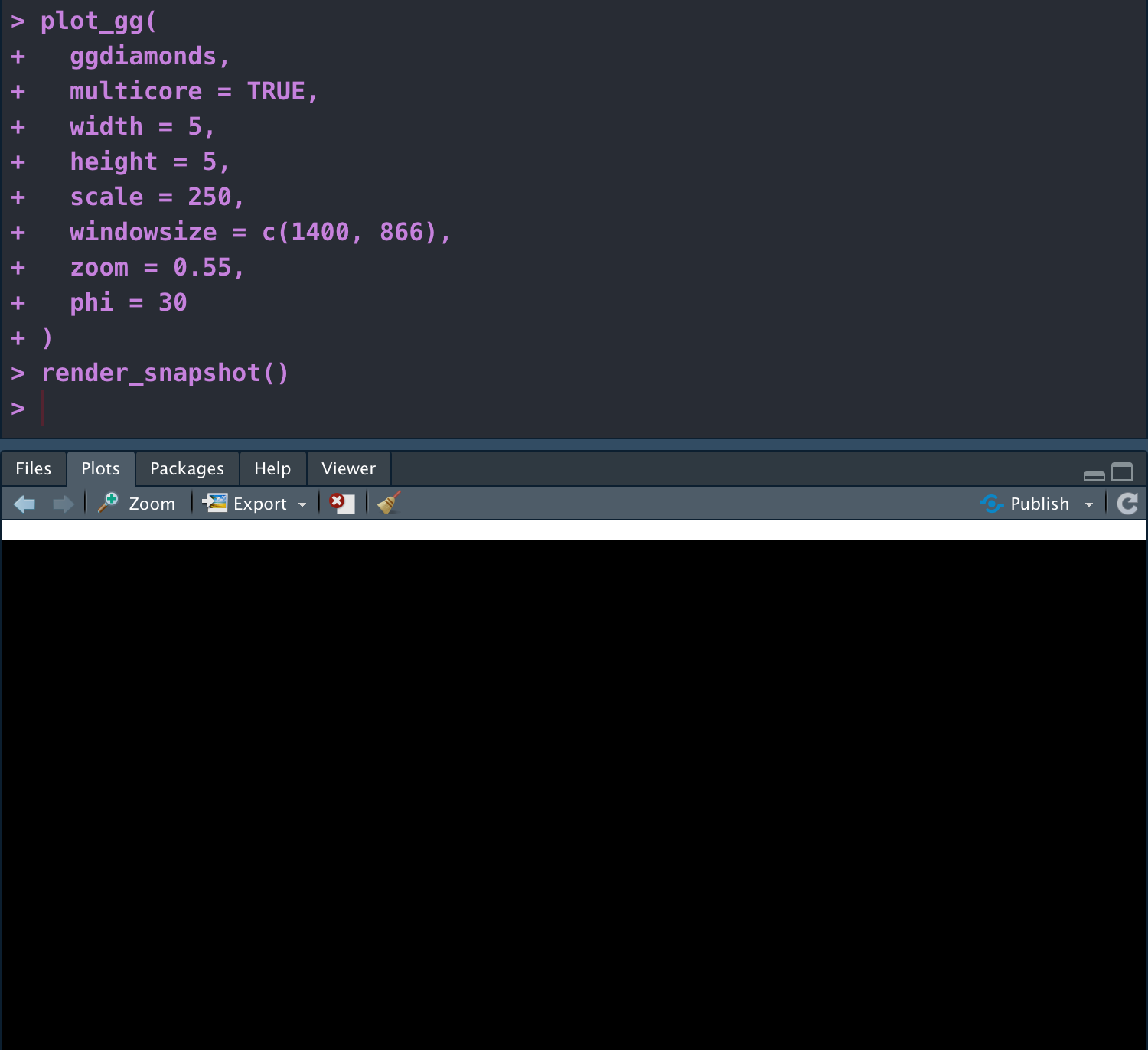Select the Export image icon

pos(215,503)
